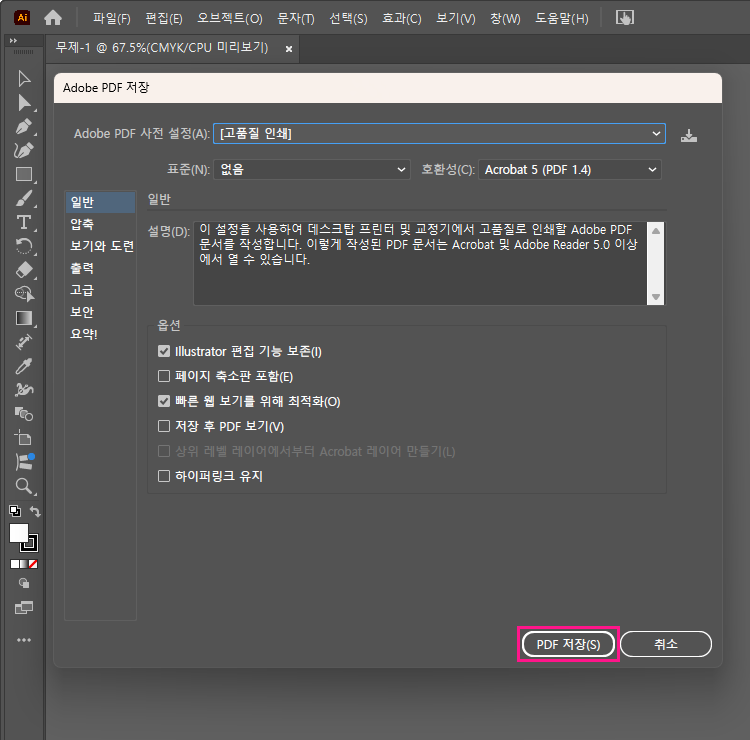750x740 pixels.
Task: Expand the 호환성 Acrobat 5 dropdown
Action: (570, 170)
